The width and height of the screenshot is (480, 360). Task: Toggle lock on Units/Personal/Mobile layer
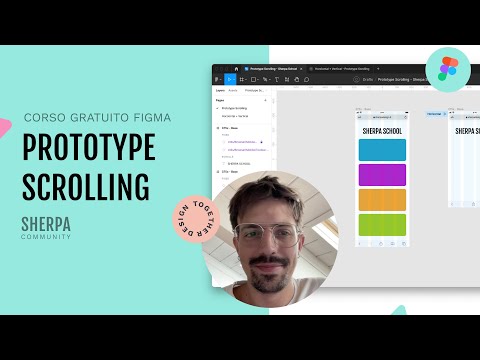[261, 142]
